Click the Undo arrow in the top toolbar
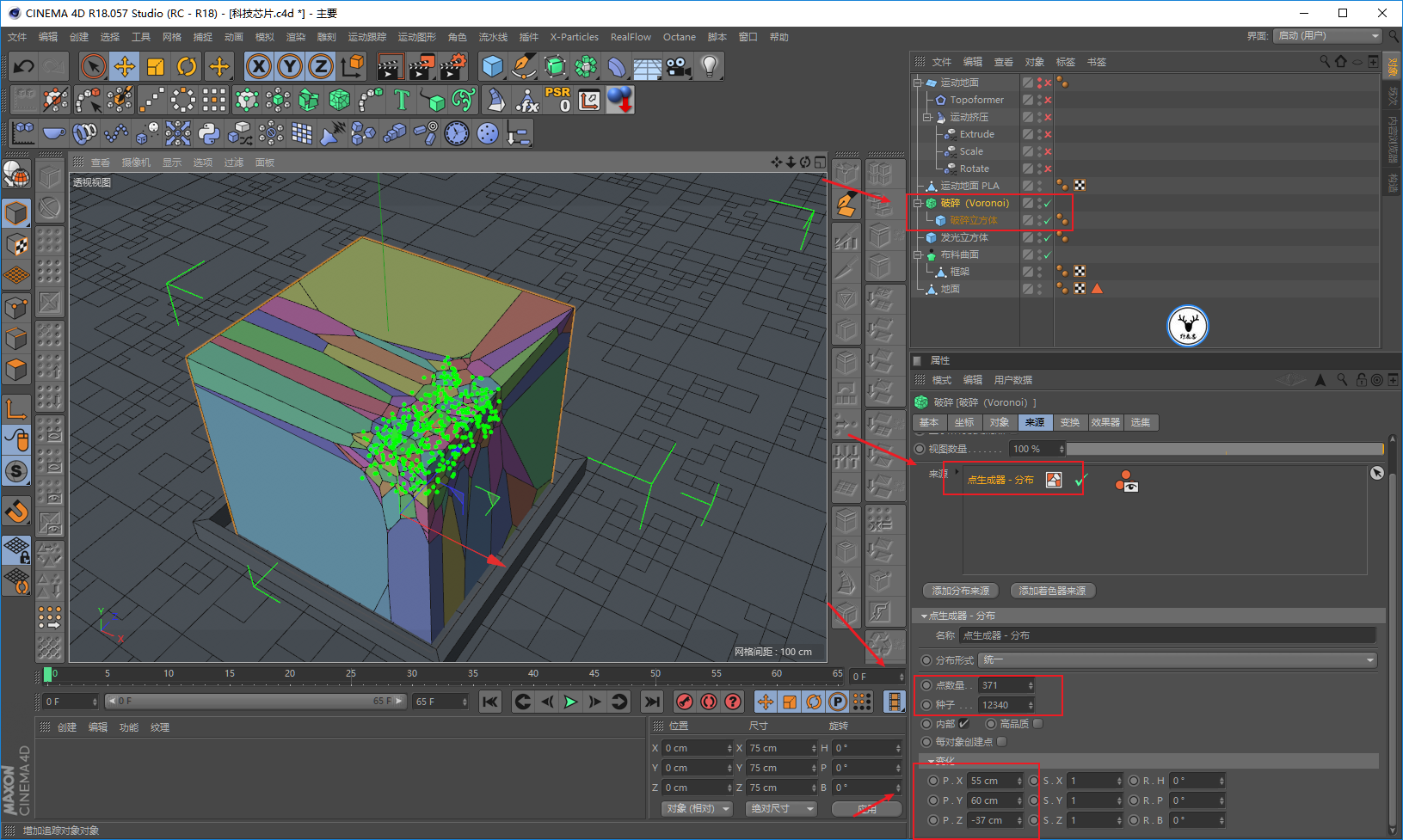 click(x=24, y=66)
